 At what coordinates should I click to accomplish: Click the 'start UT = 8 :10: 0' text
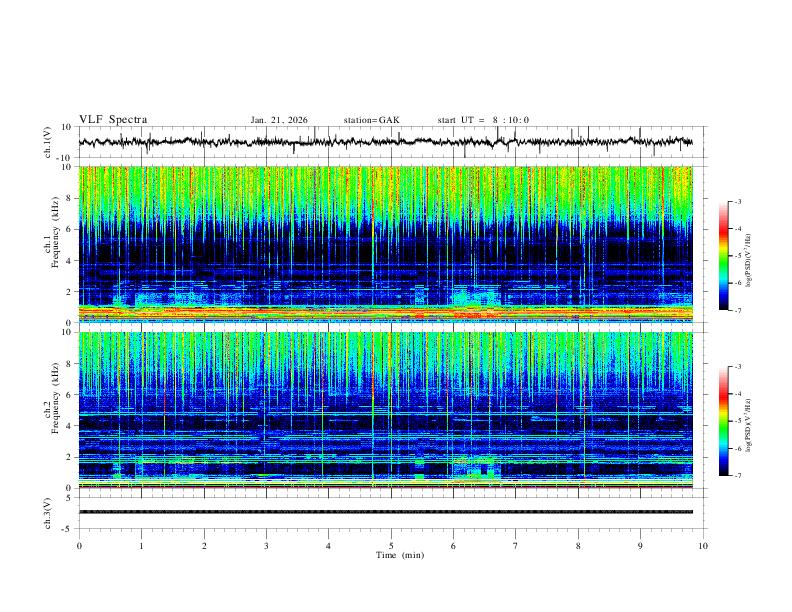(x=483, y=120)
